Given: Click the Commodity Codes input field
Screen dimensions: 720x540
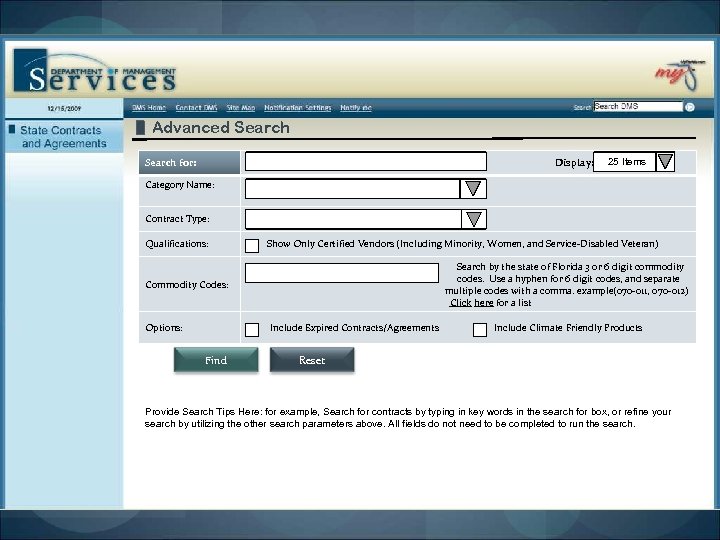Looking at the screenshot, I should tap(342, 273).
